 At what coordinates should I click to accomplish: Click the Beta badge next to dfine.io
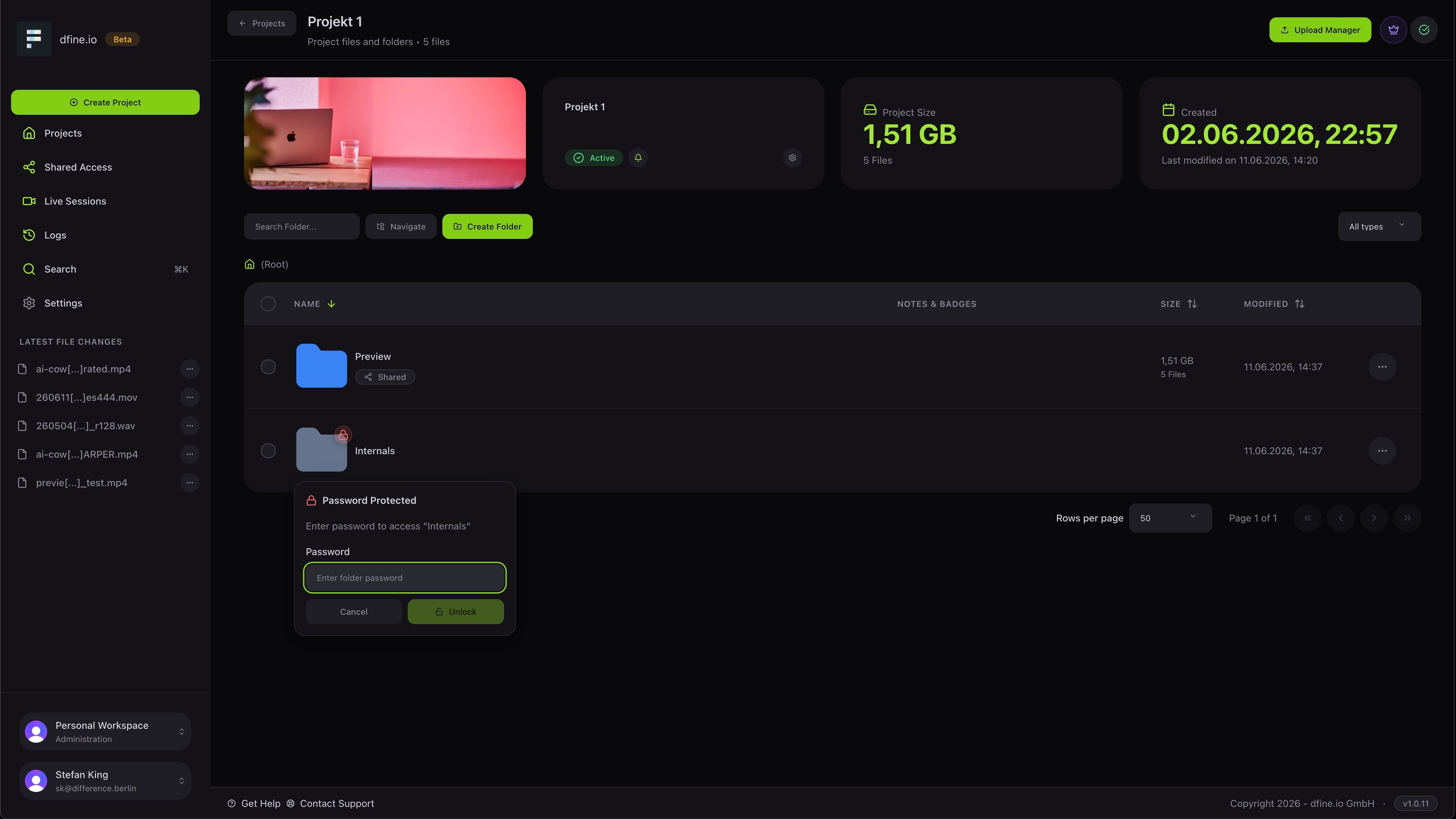(x=122, y=40)
